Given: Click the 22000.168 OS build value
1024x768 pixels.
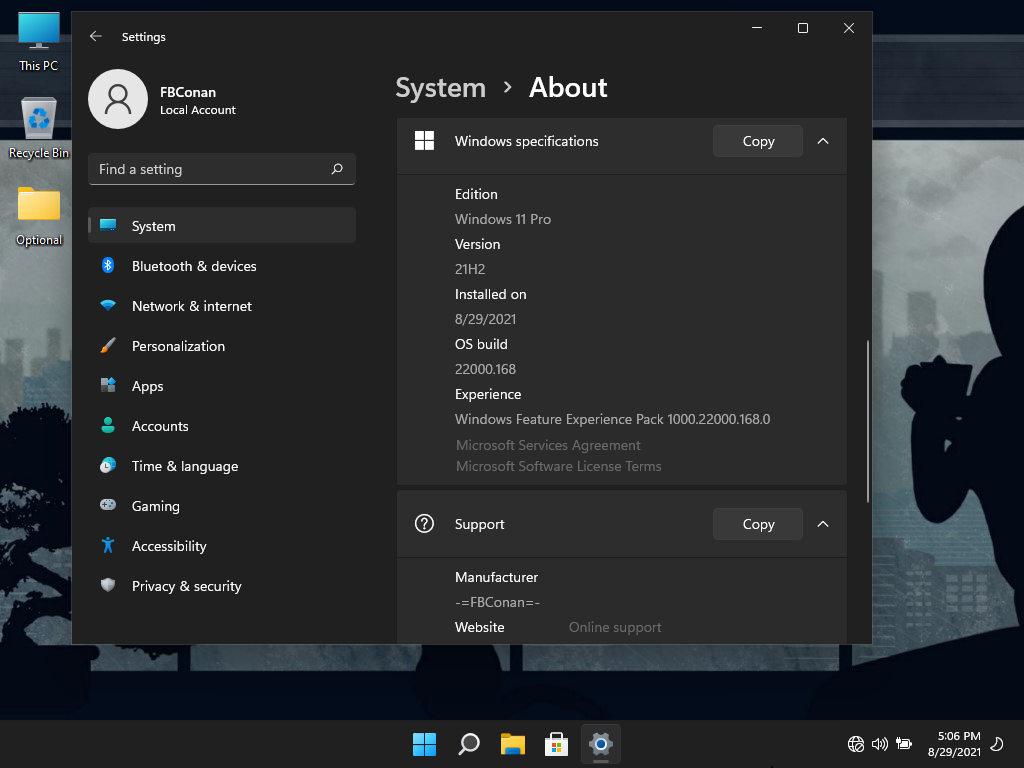Looking at the screenshot, I should (485, 369).
